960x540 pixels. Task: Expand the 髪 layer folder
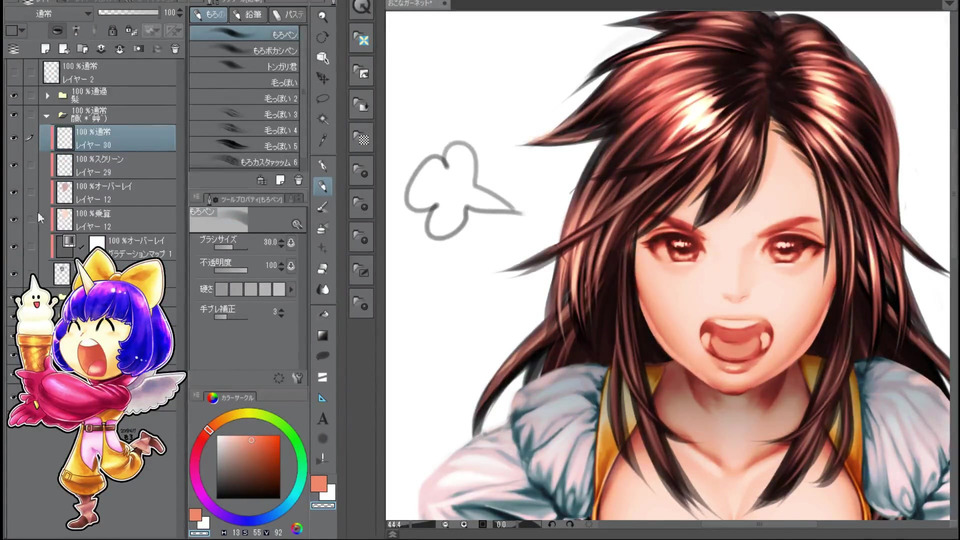pyautogui.click(x=47, y=95)
